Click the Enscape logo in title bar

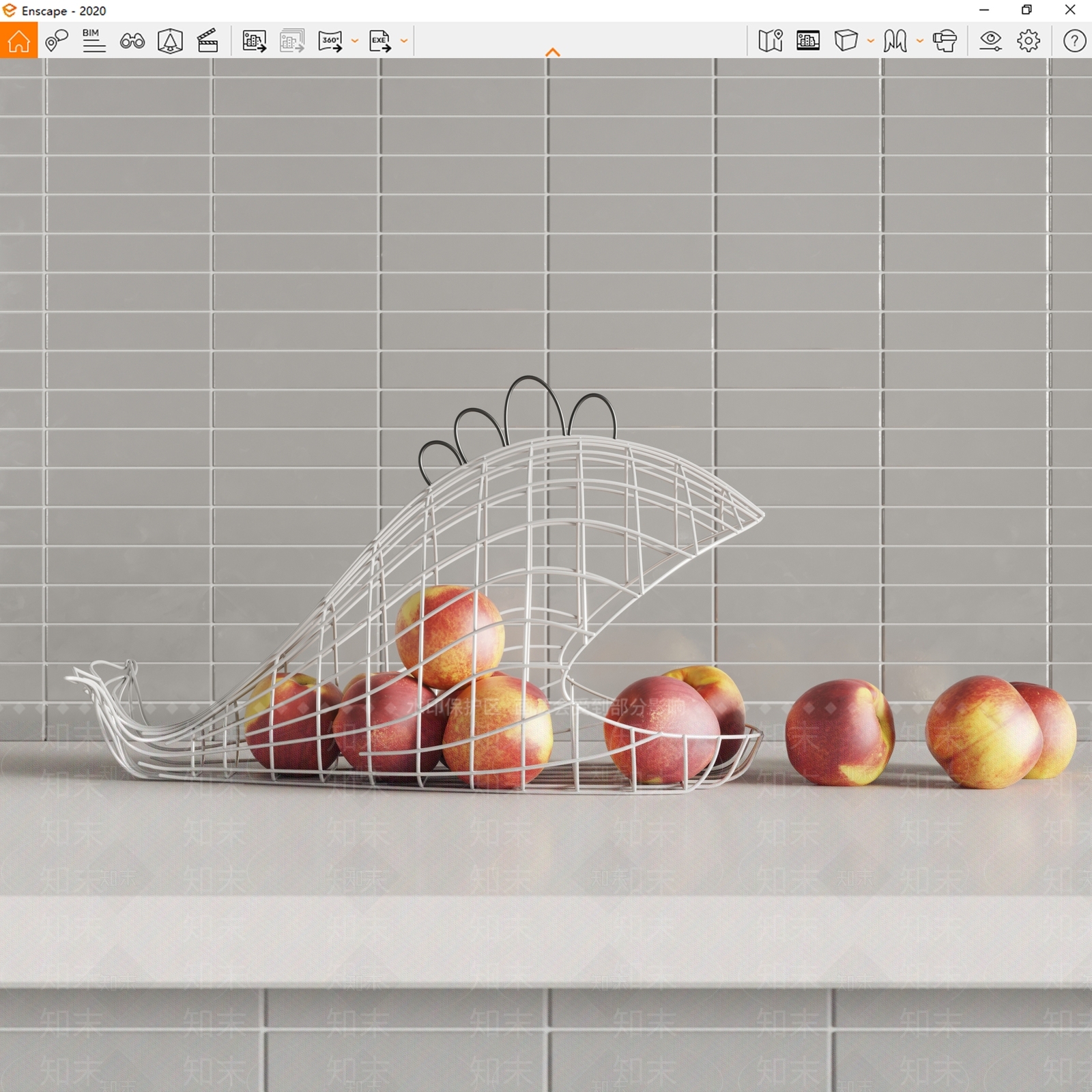click(10, 10)
